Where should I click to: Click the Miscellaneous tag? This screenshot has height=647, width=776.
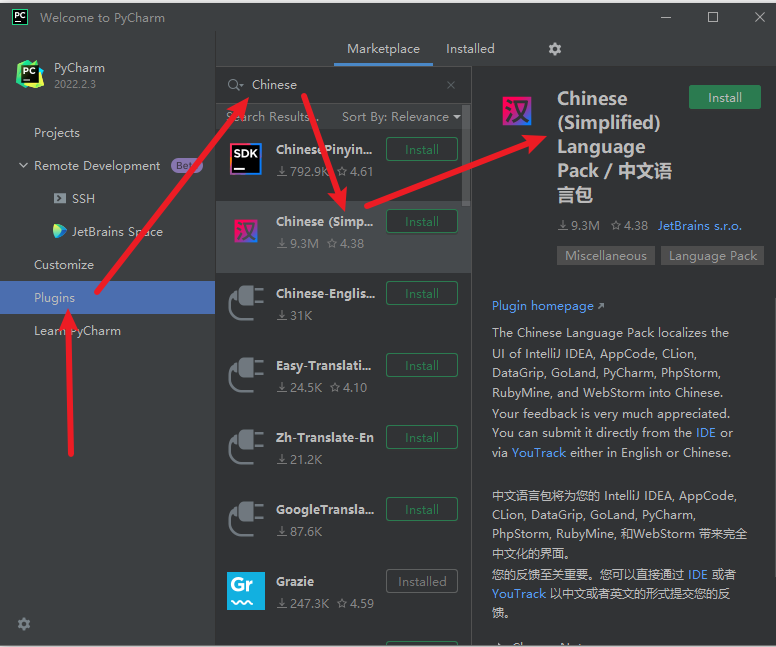click(606, 255)
